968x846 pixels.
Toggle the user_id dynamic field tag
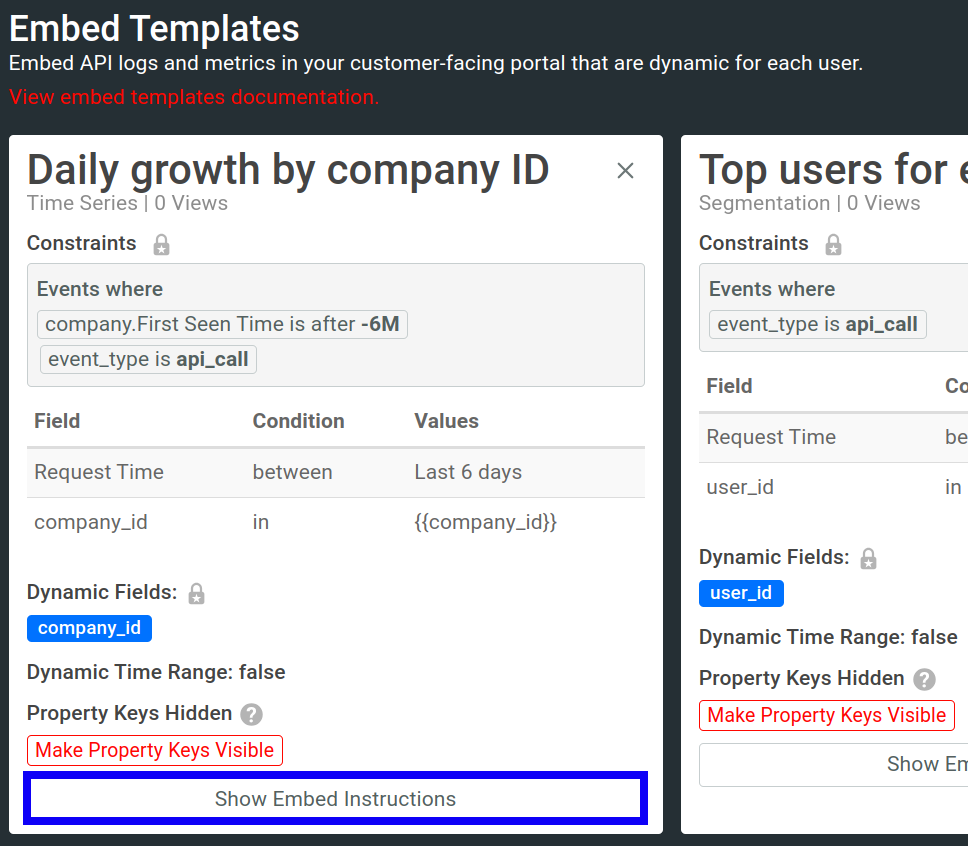[741, 593]
